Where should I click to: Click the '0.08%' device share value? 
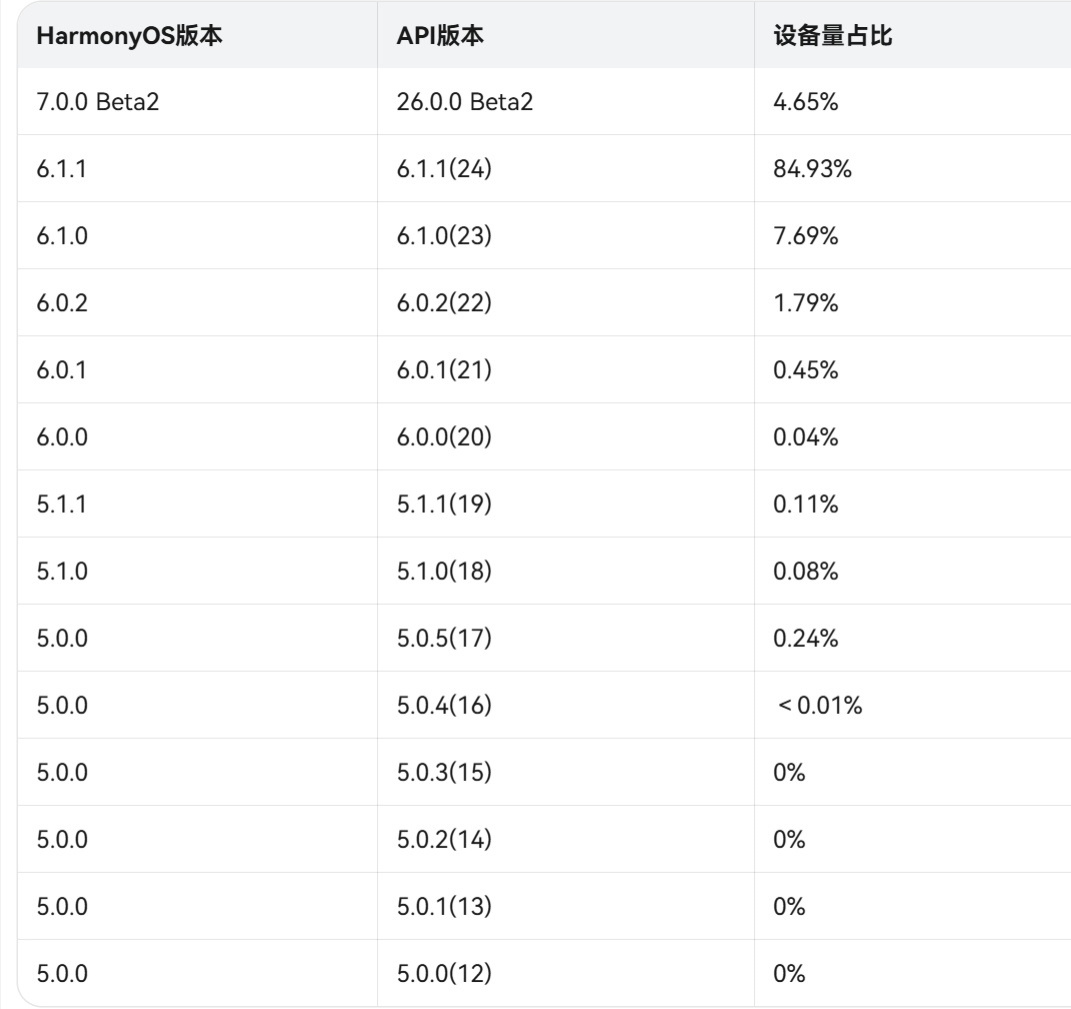point(805,571)
